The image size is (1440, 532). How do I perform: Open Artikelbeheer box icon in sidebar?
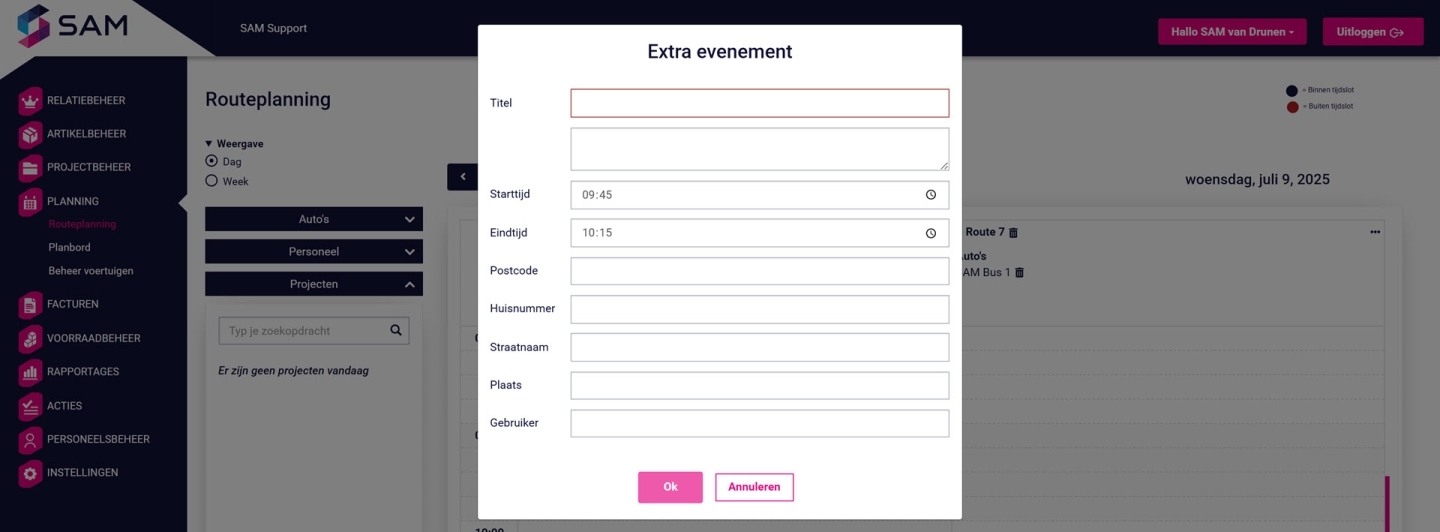pyautogui.click(x=30, y=134)
